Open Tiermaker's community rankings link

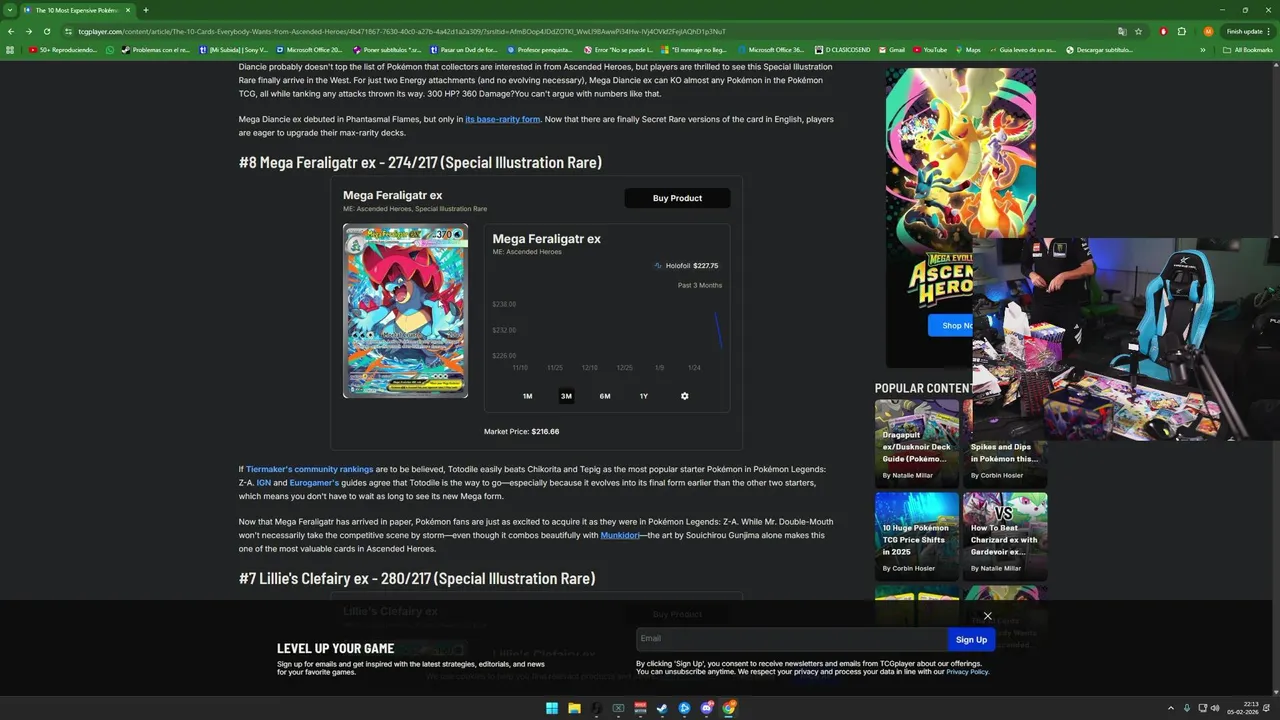[x=310, y=469]
